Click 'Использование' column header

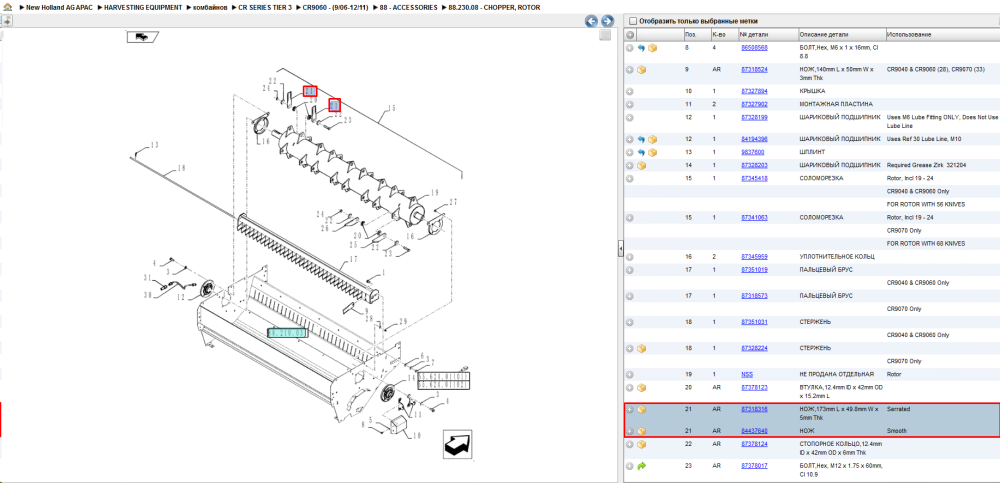click(942, 34)
